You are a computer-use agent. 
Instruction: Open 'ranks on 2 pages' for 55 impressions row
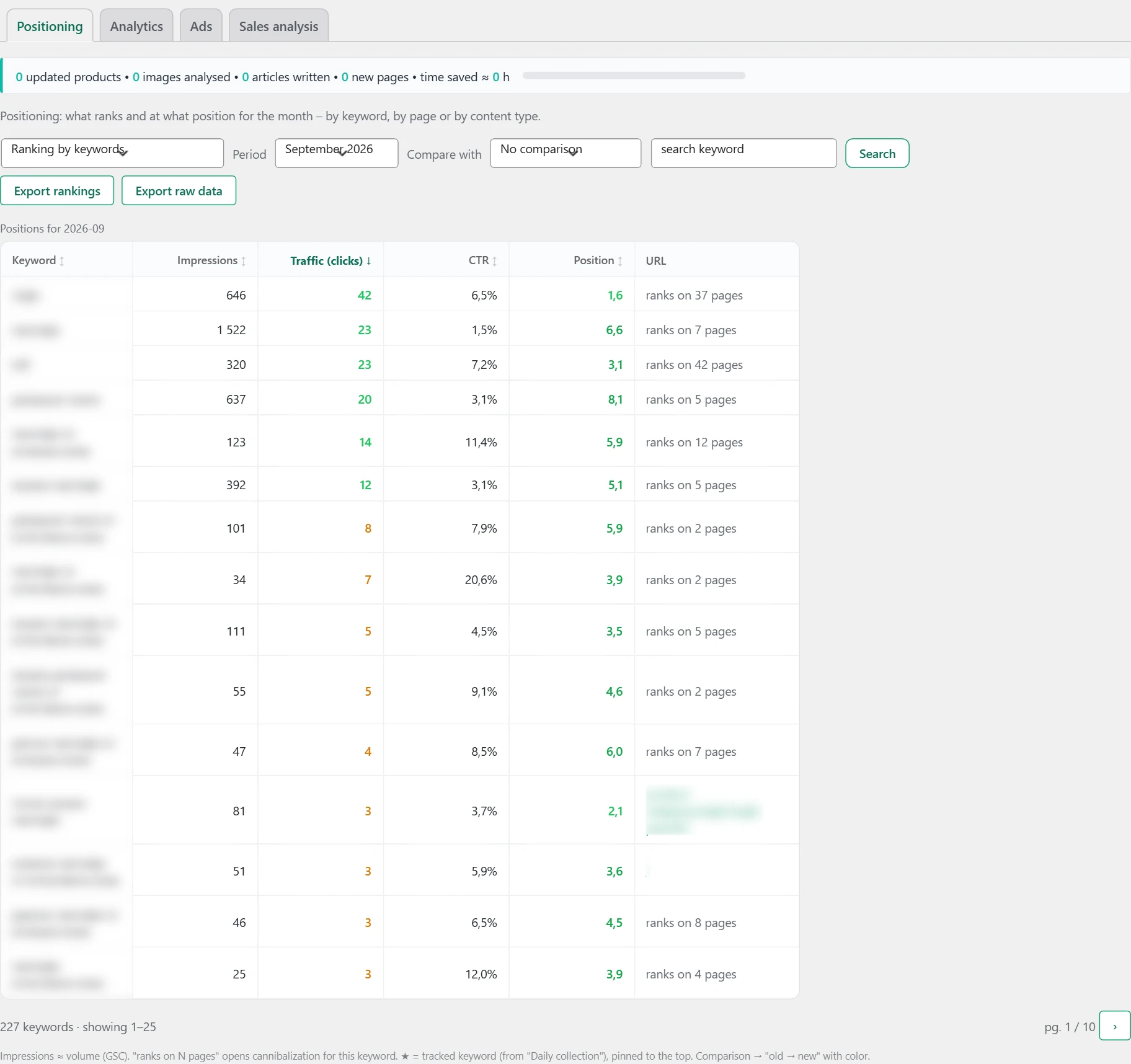(x=691, y=691)
